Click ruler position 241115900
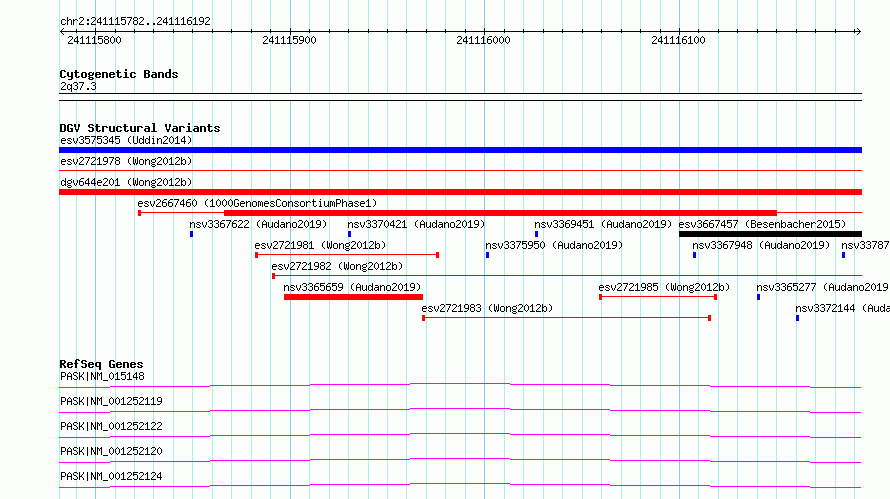 [x=289, y=40]
